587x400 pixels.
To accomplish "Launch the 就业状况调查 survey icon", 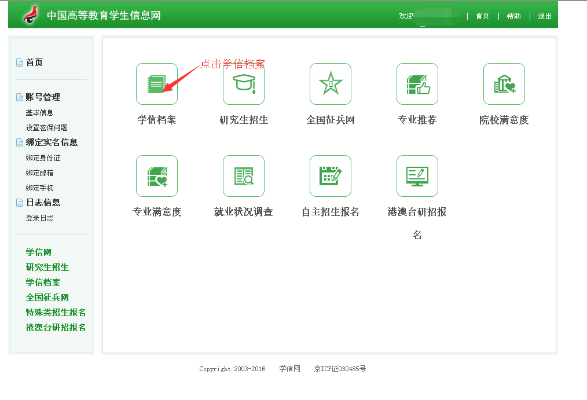I will [244, 176].
